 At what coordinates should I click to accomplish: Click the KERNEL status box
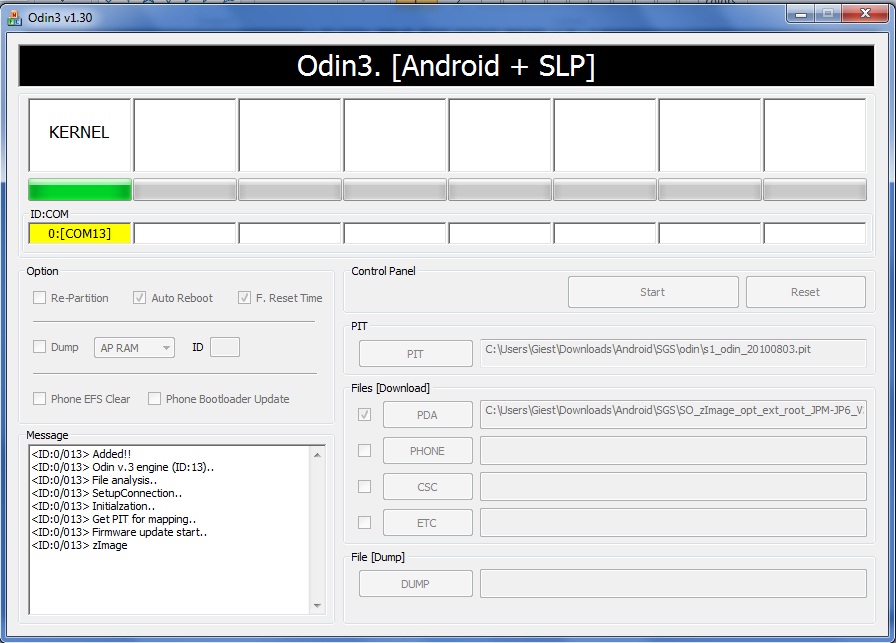coord(80,135)
